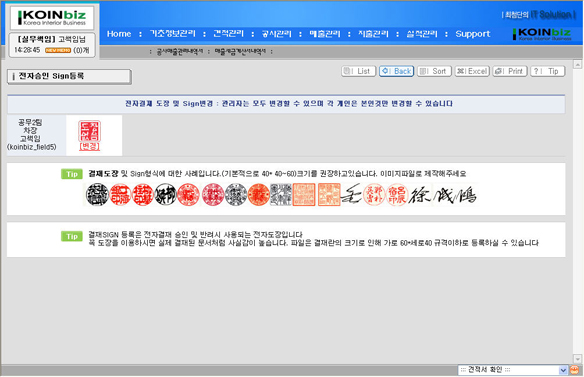The image size is (584, 377).
Task: Click the KOINbiz logo at top left
Action: [52, 18]
